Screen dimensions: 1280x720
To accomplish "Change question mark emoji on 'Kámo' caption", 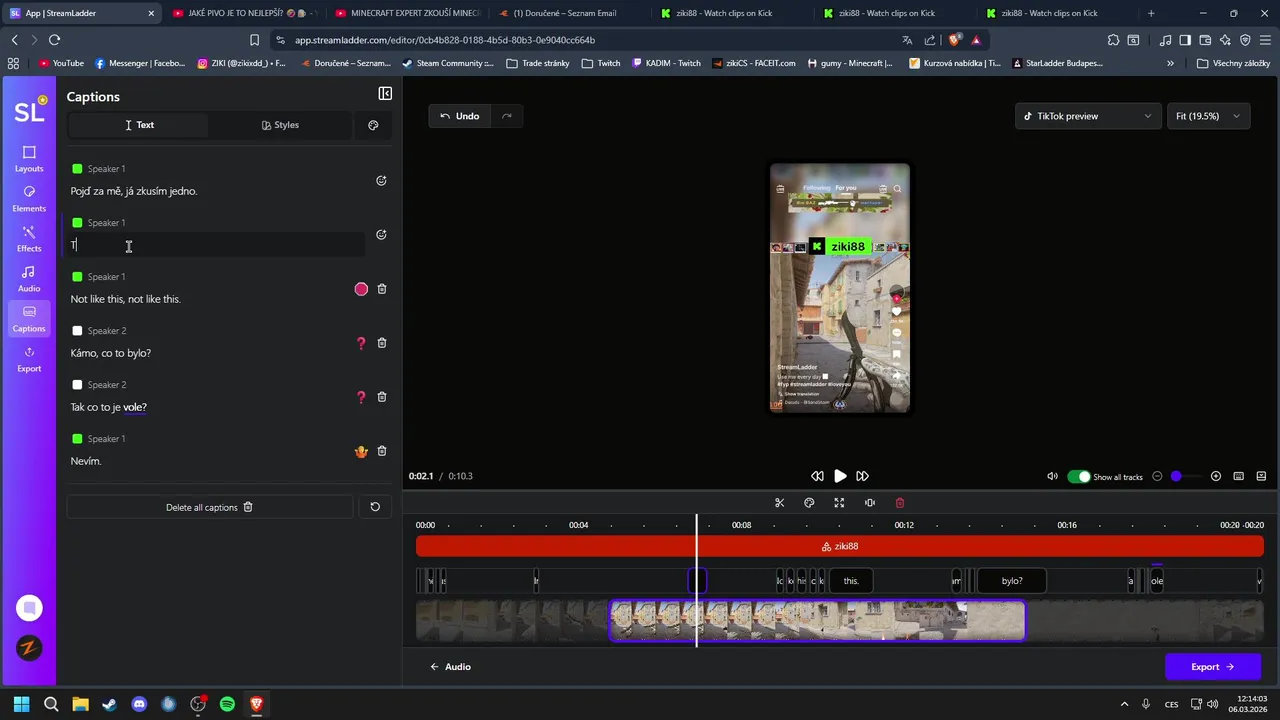I will click(361, 343).
